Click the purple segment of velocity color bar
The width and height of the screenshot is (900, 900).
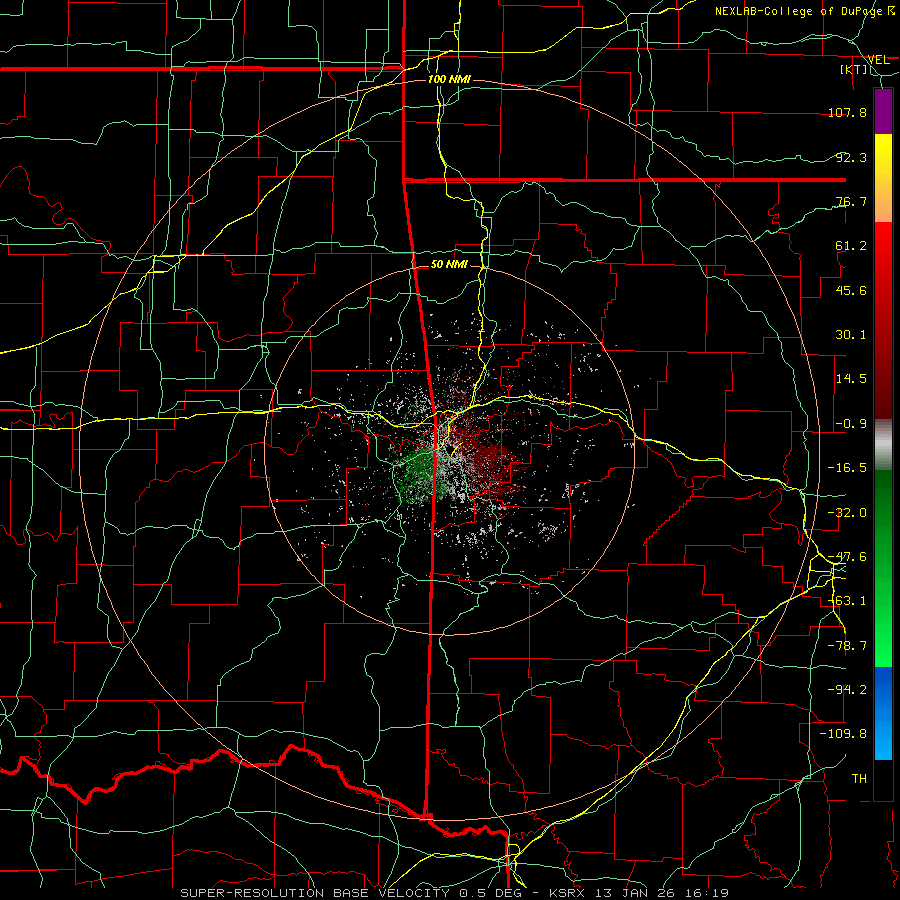[883, 112]
